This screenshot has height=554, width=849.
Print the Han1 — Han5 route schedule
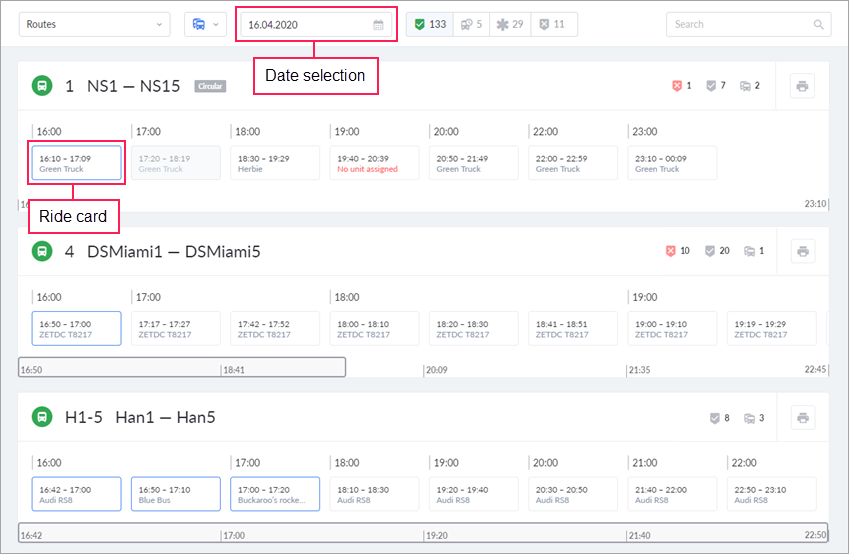[x=802, y=417]
